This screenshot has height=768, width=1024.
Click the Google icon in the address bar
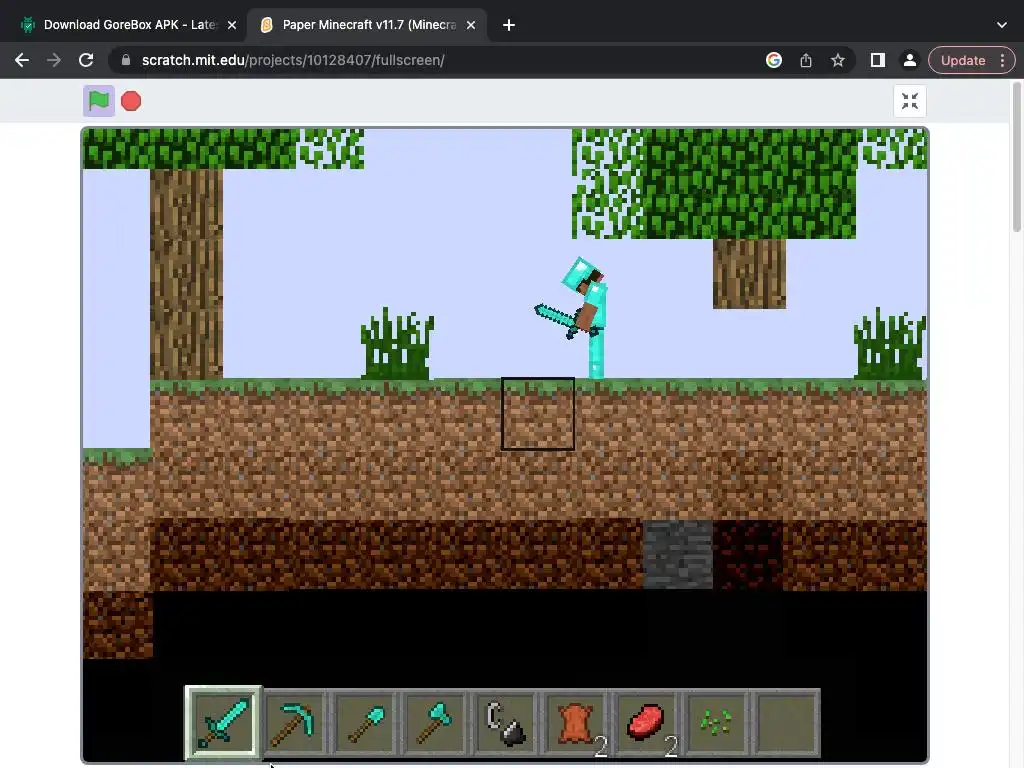[x=774, y=60]
